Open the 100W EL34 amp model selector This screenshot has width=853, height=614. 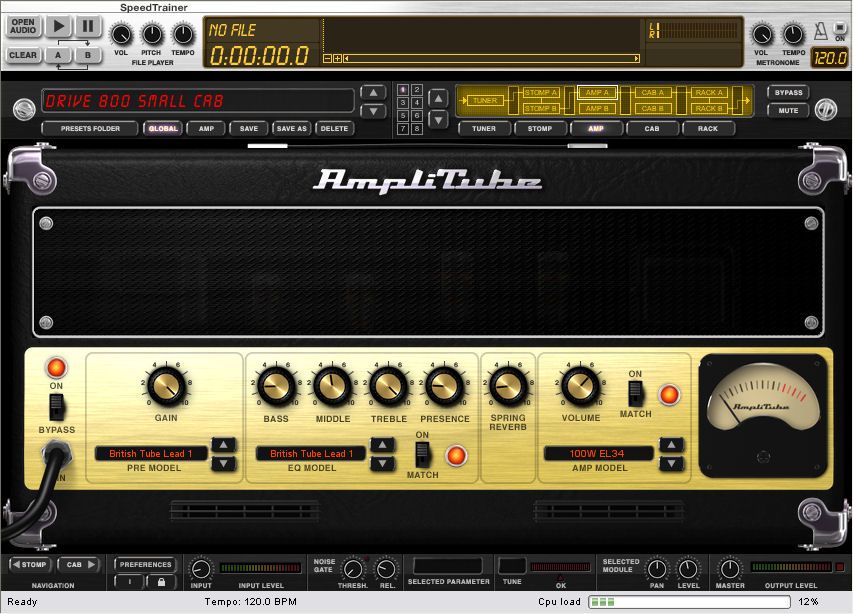(x=598, y=454)
